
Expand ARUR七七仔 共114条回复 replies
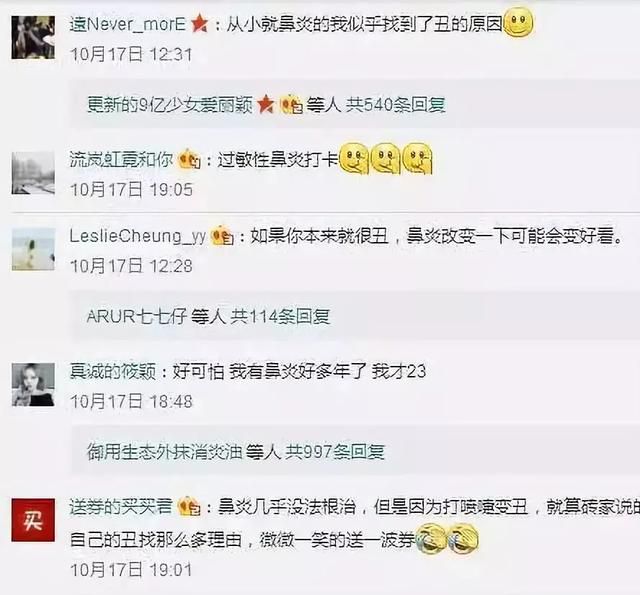tap(208, 316)
